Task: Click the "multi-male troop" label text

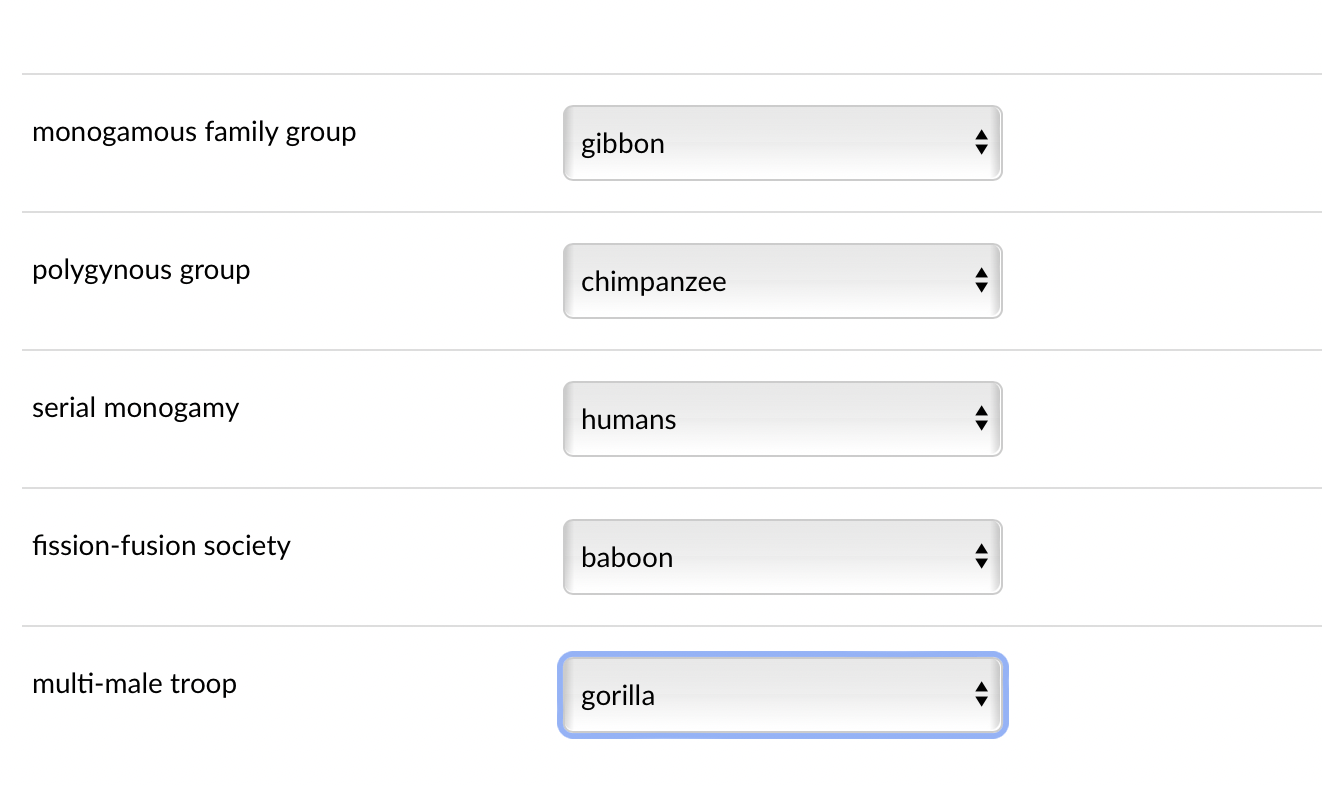Action: pos(134,683)
